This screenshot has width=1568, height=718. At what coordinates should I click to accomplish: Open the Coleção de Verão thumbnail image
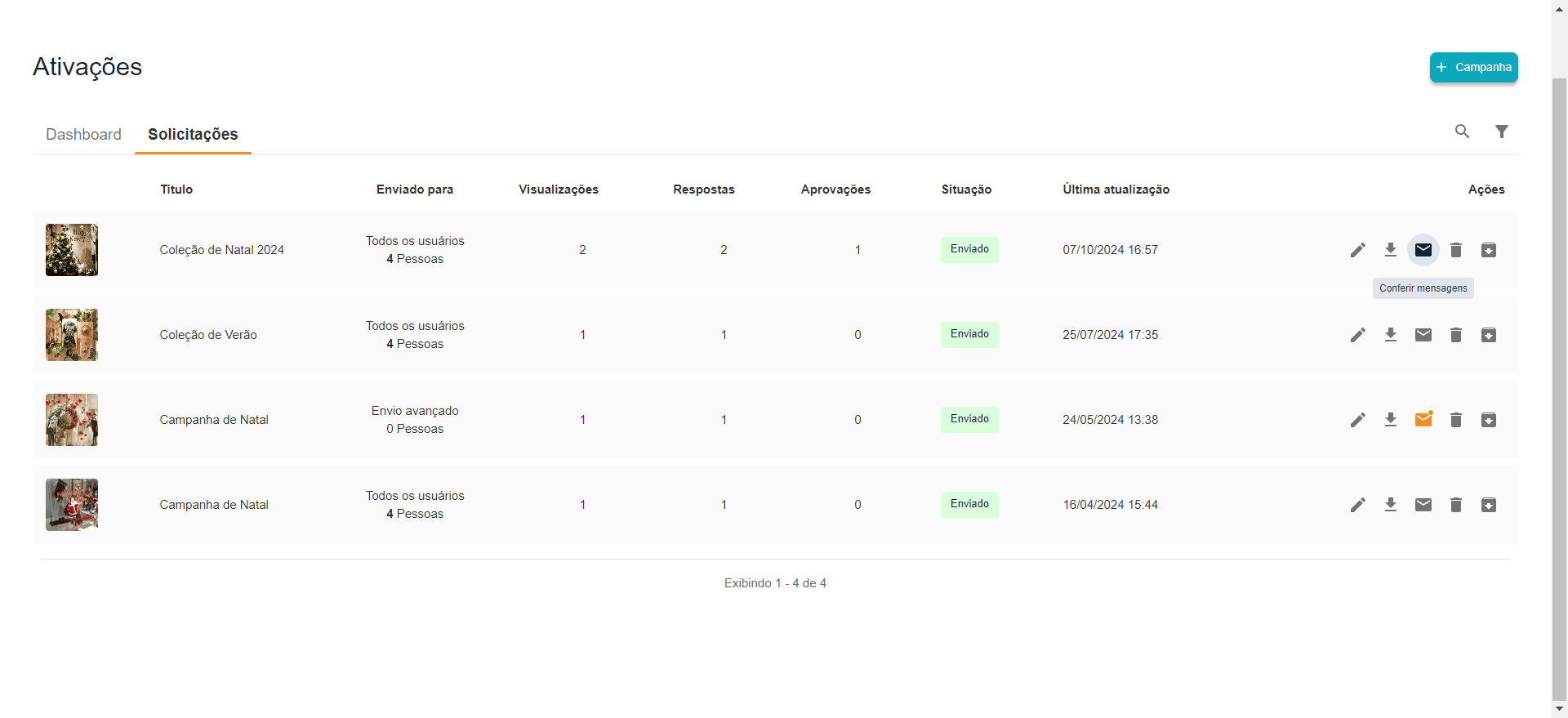coord(72,335)
